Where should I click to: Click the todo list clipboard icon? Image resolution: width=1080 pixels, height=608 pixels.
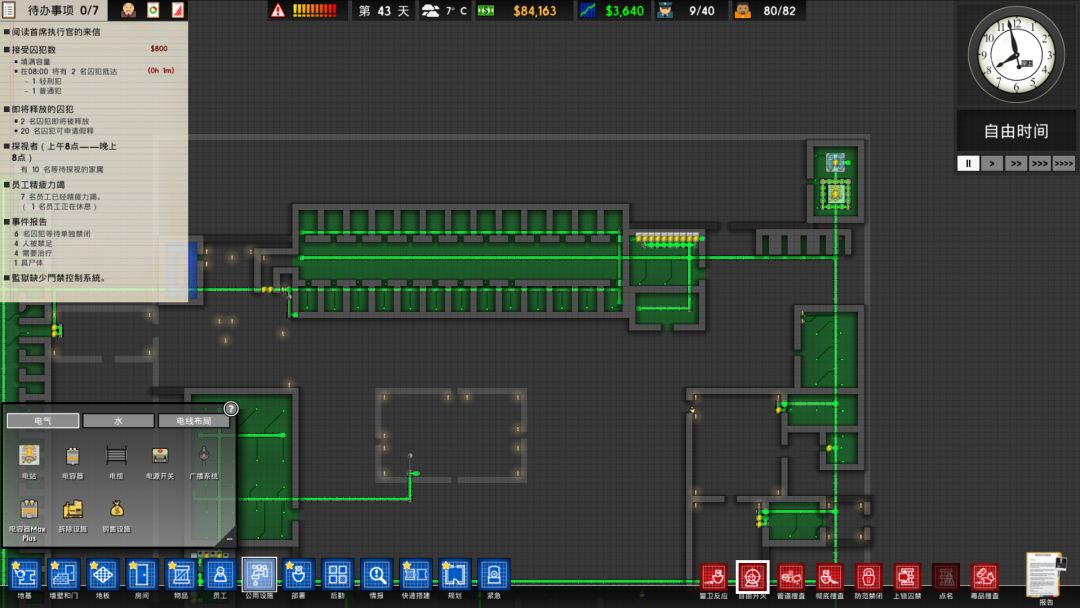click(x=10, y=10)
